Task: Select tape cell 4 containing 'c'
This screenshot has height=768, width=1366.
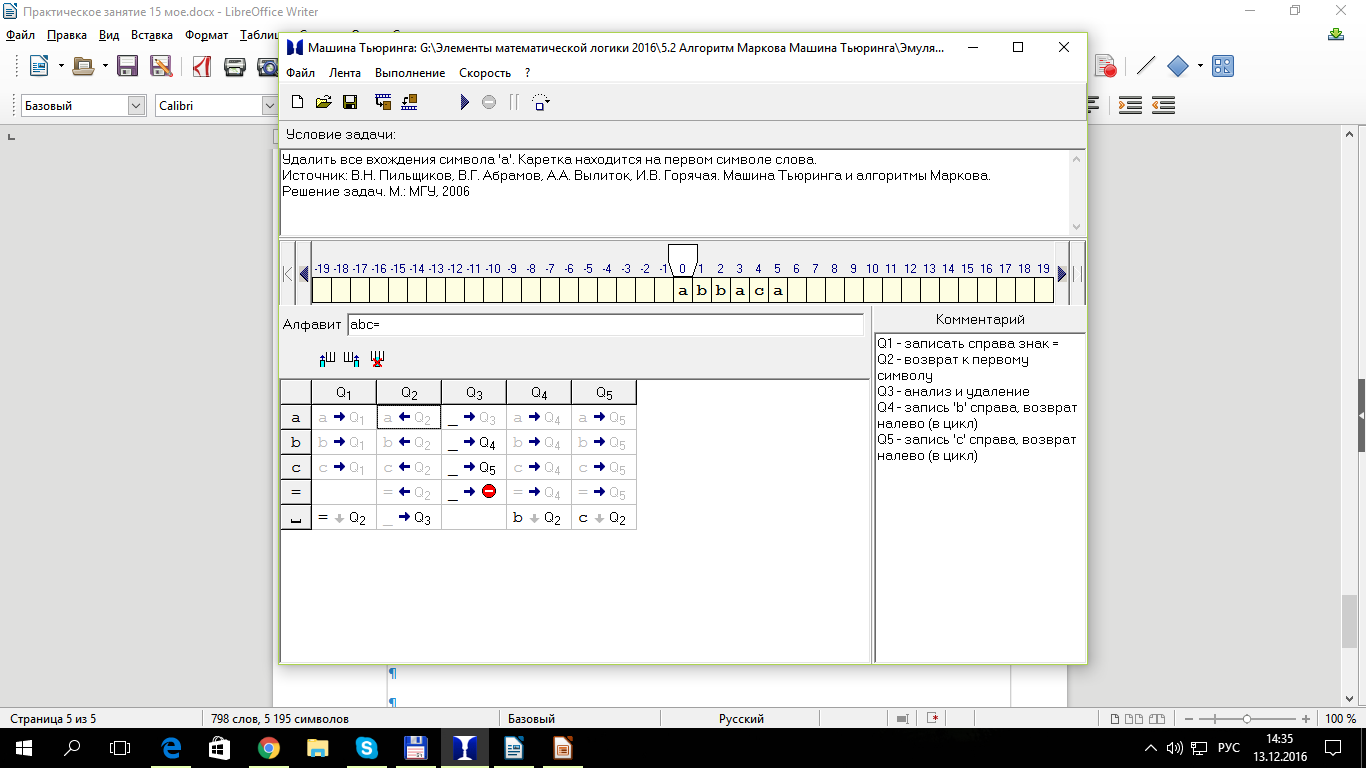Action: (759, 291)
